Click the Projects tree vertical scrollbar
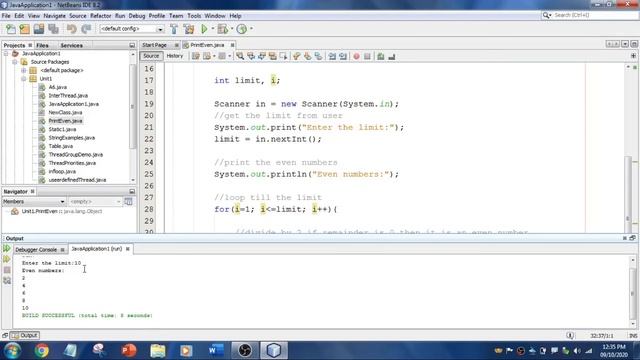640x360 pixels. (x=132, y=106)
